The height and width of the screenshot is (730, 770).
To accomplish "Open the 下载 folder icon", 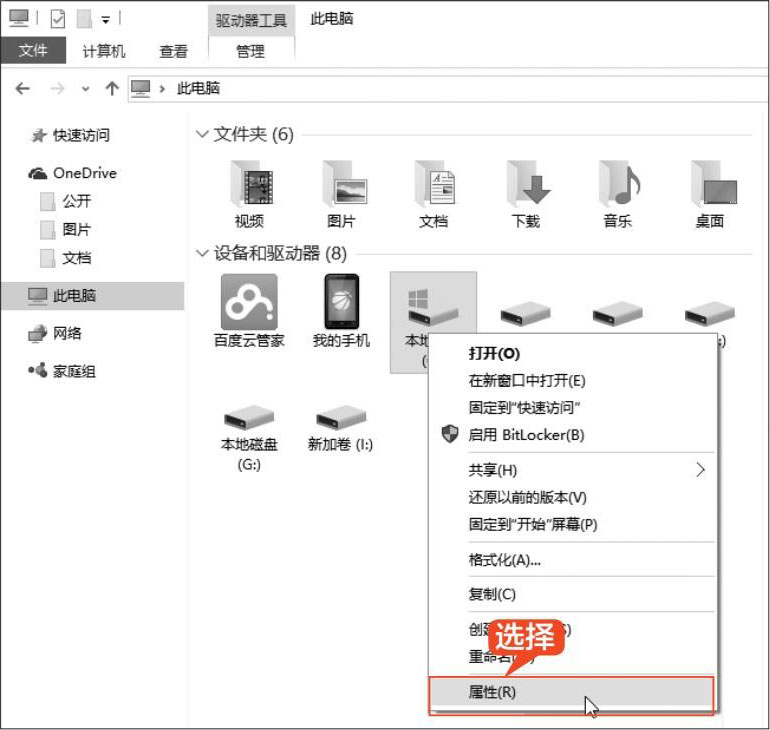I will pyautogui.click(x=527, y=183).
